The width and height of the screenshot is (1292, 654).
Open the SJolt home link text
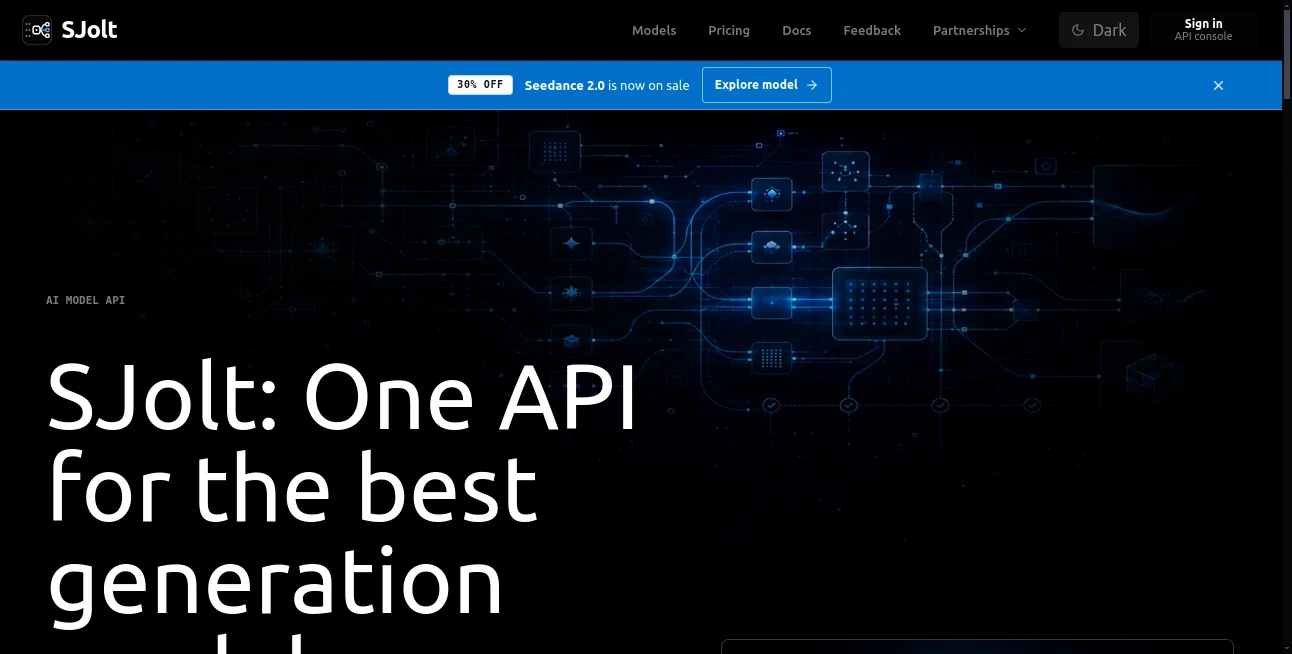pyautogui.click(x=89, y=30)
